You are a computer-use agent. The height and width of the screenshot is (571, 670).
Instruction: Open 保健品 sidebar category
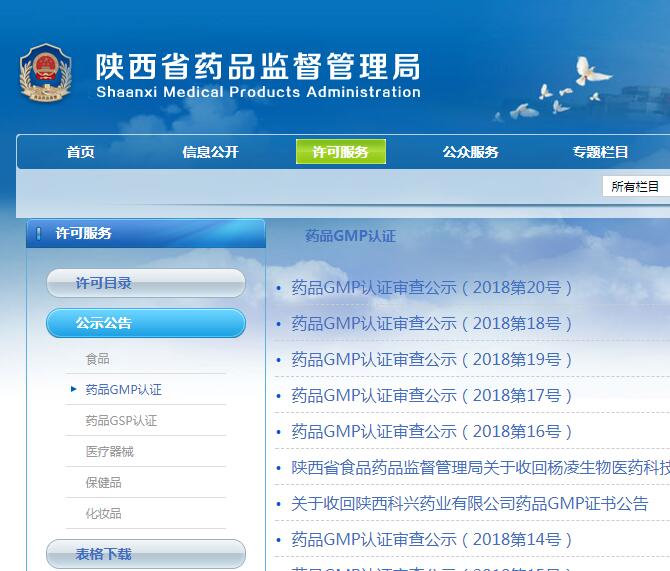point(104,482)
